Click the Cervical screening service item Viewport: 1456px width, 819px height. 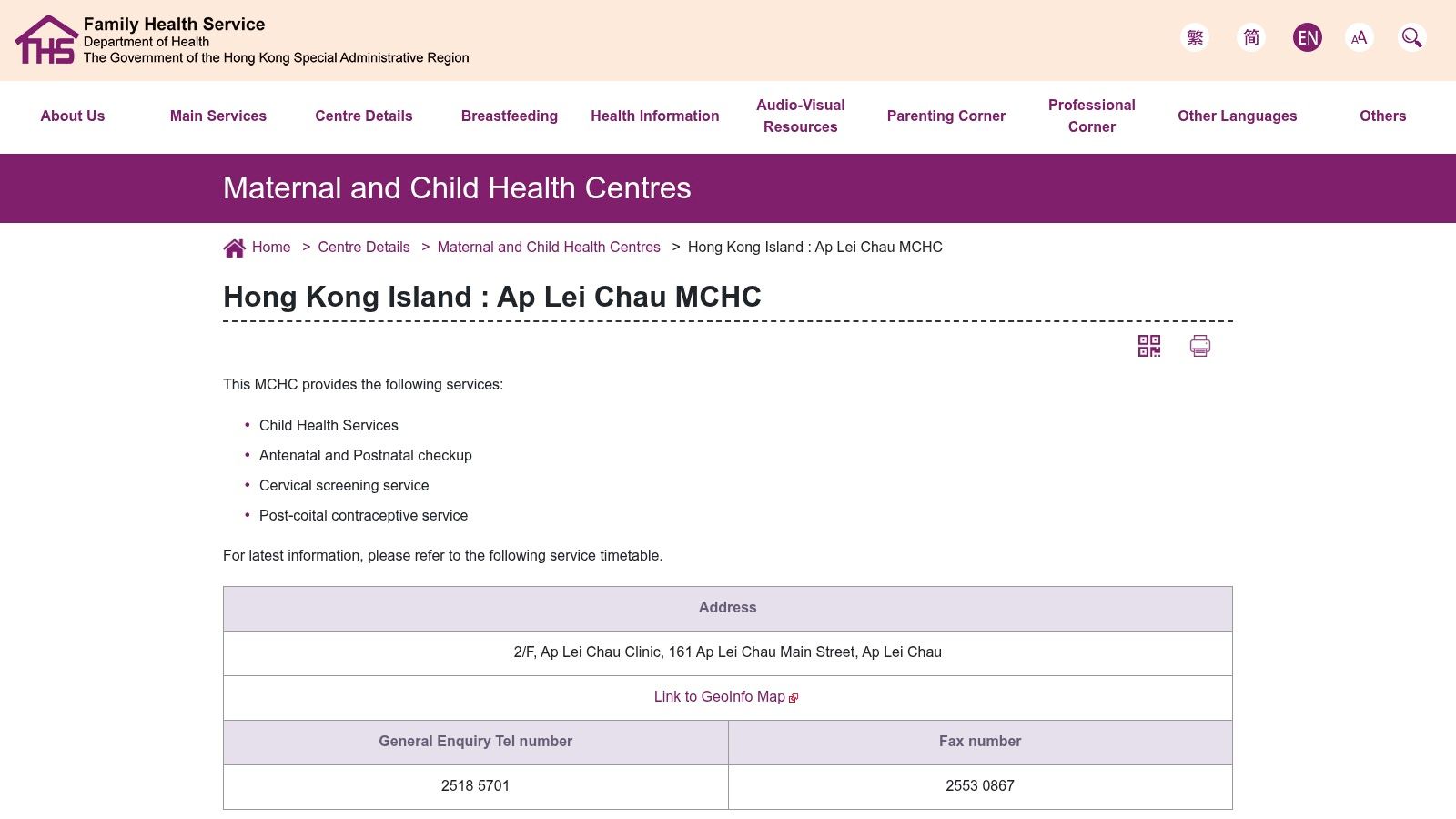(344, 486)
